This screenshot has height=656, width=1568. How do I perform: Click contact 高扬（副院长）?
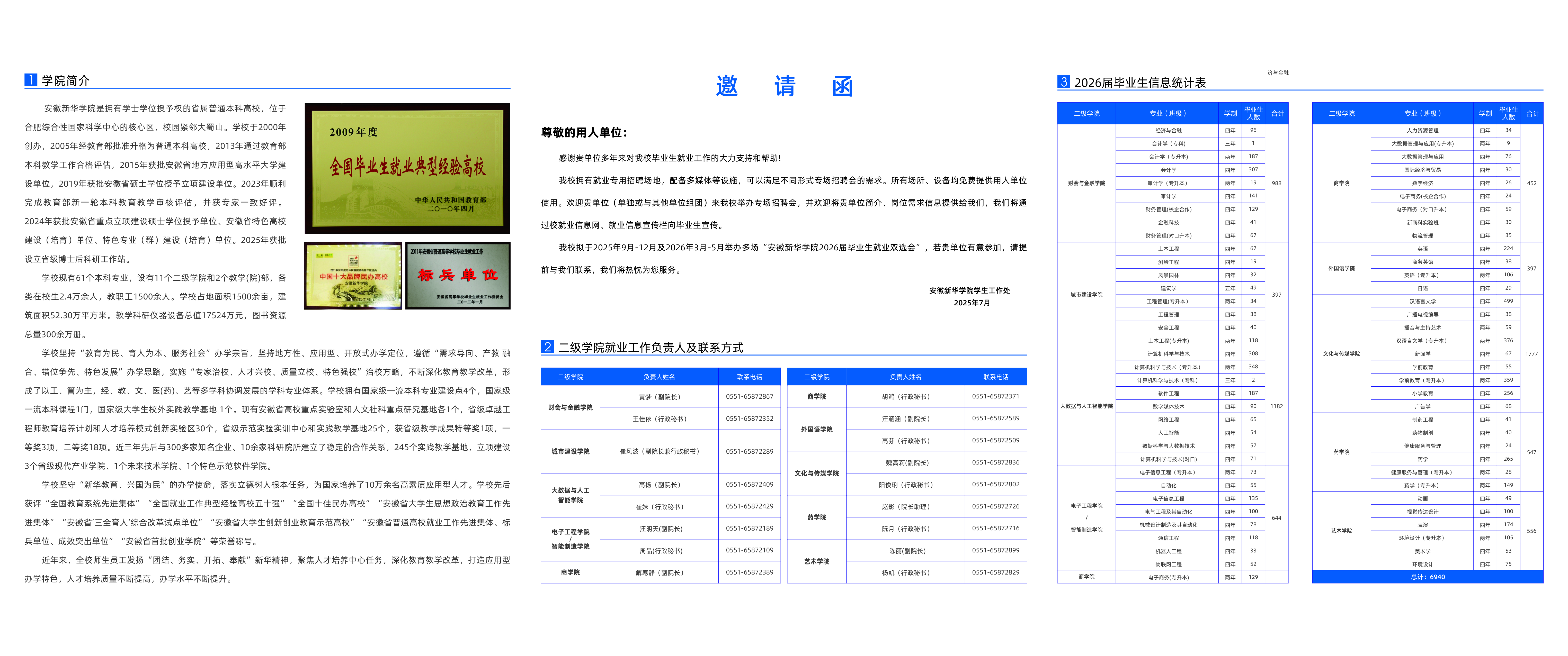(659, 485)
